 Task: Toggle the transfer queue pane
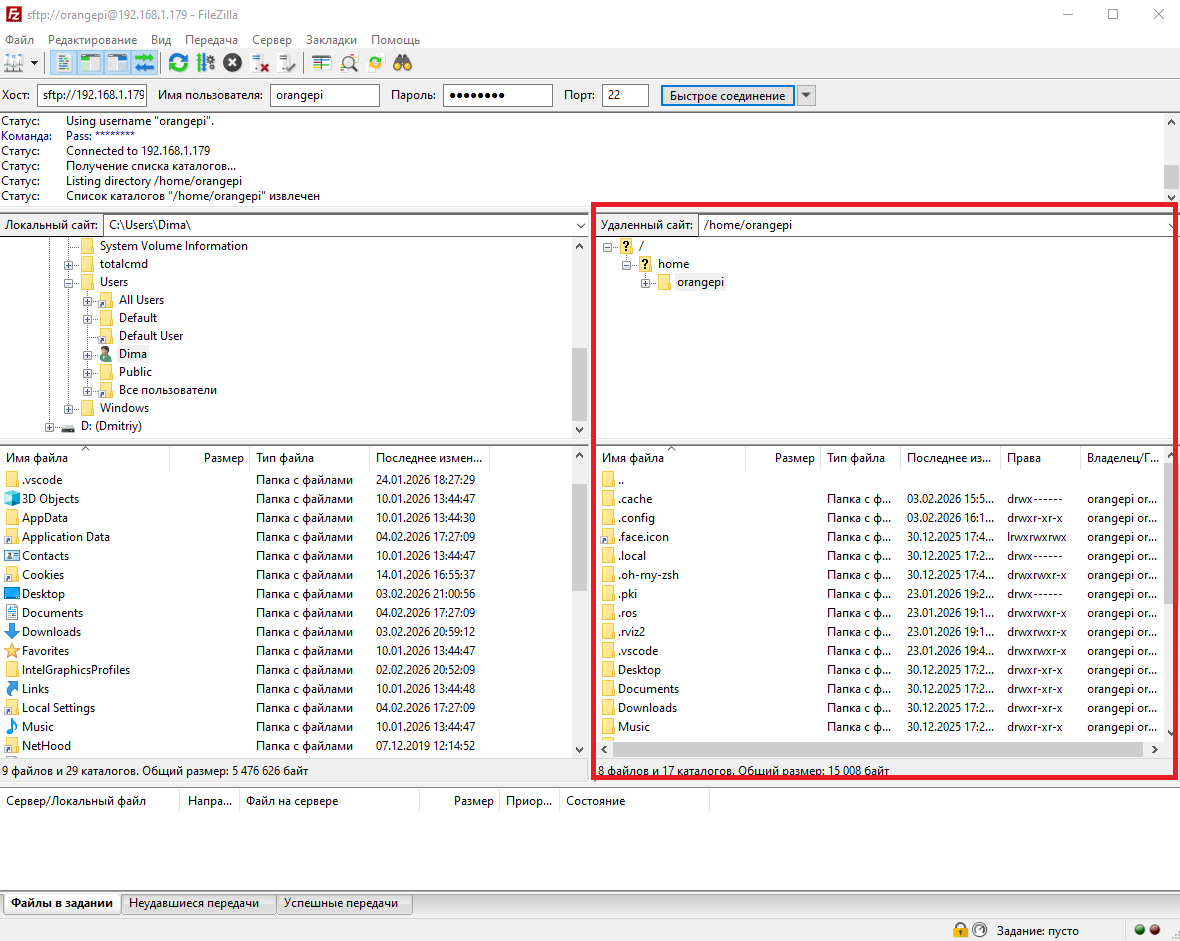pyautogui.click(x=143, y=62)
